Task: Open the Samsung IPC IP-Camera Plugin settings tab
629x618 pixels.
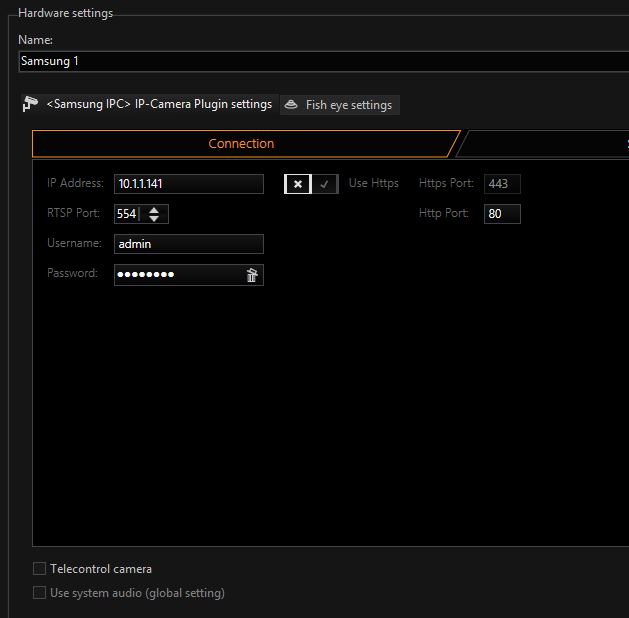Action: 158,104
